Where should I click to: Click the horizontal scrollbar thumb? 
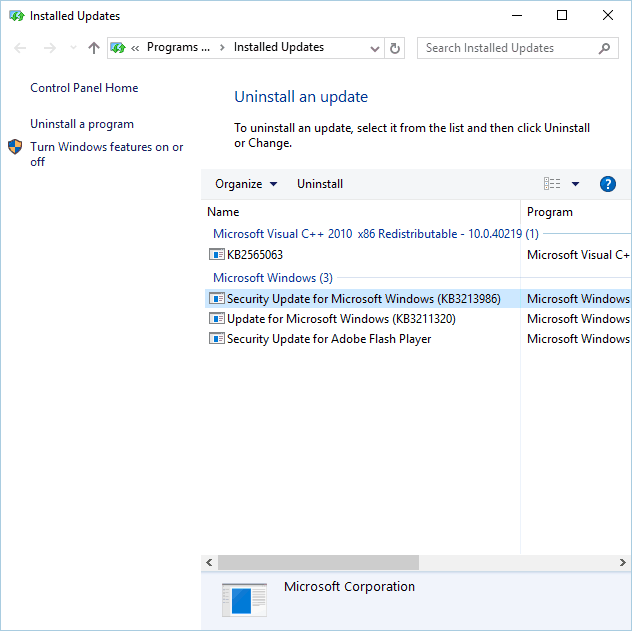tap(318, 563)
